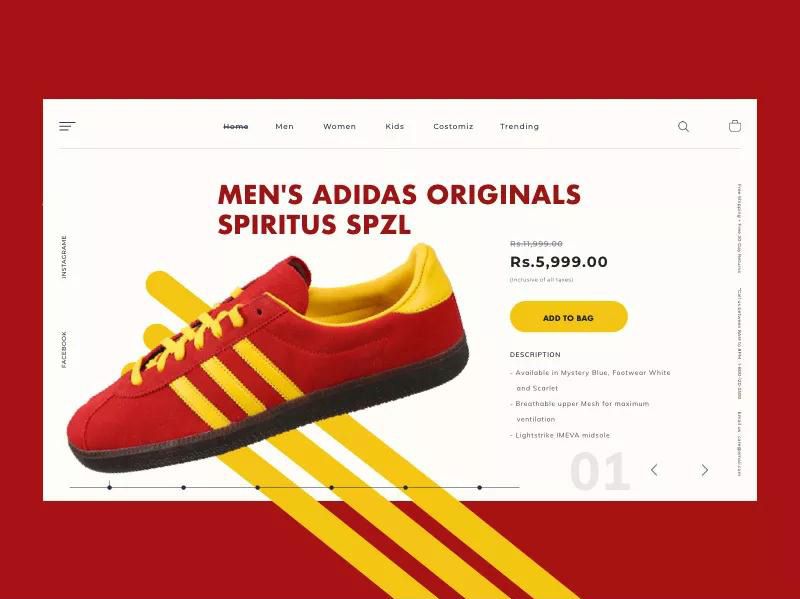This screenshot has height=599, width=800.
Task: Open the hamburger menu icon
Action: click(67, 126)
